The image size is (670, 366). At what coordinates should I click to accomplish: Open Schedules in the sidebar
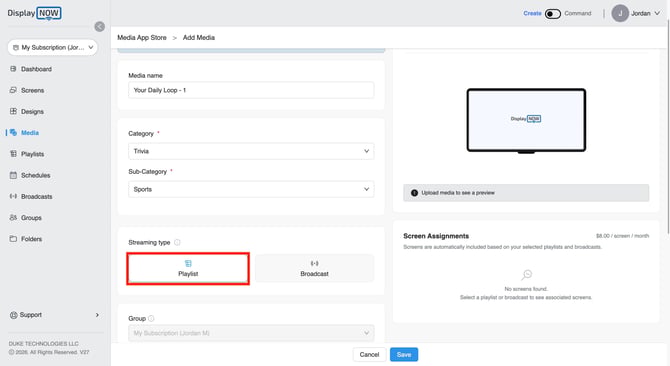[x=35, y=175]
